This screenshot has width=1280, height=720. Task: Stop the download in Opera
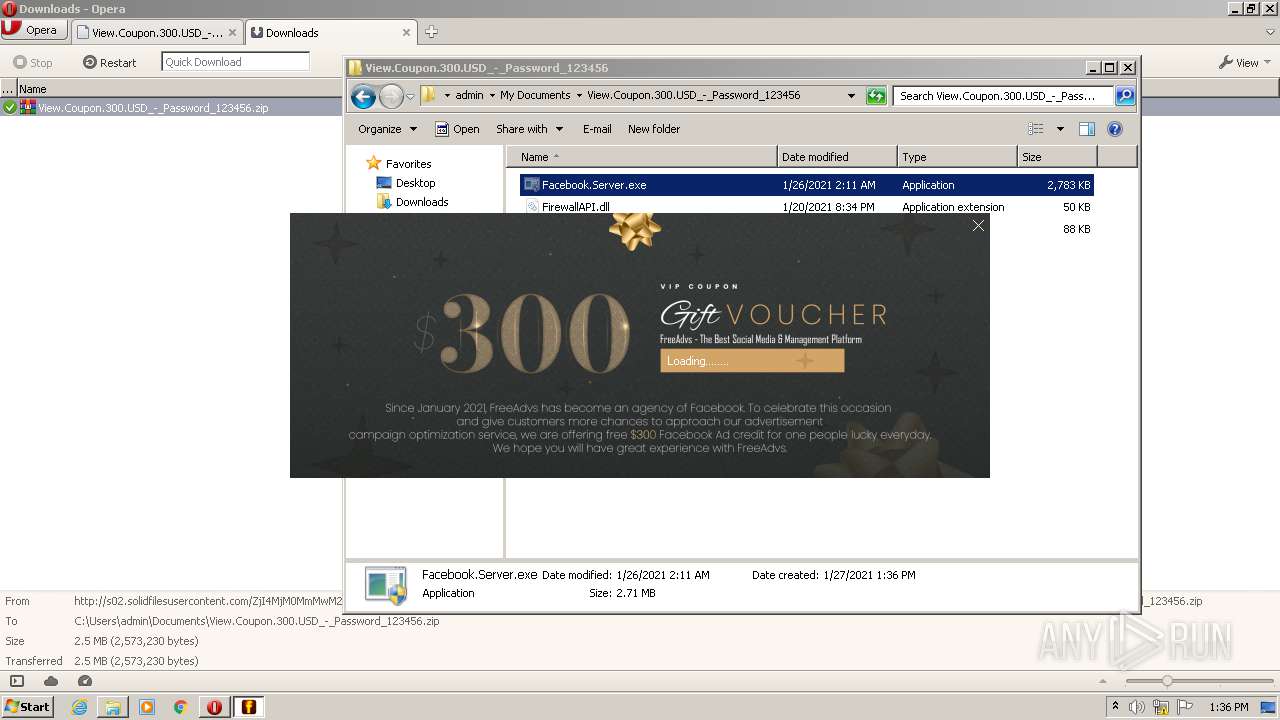click(x=33, y=62)
